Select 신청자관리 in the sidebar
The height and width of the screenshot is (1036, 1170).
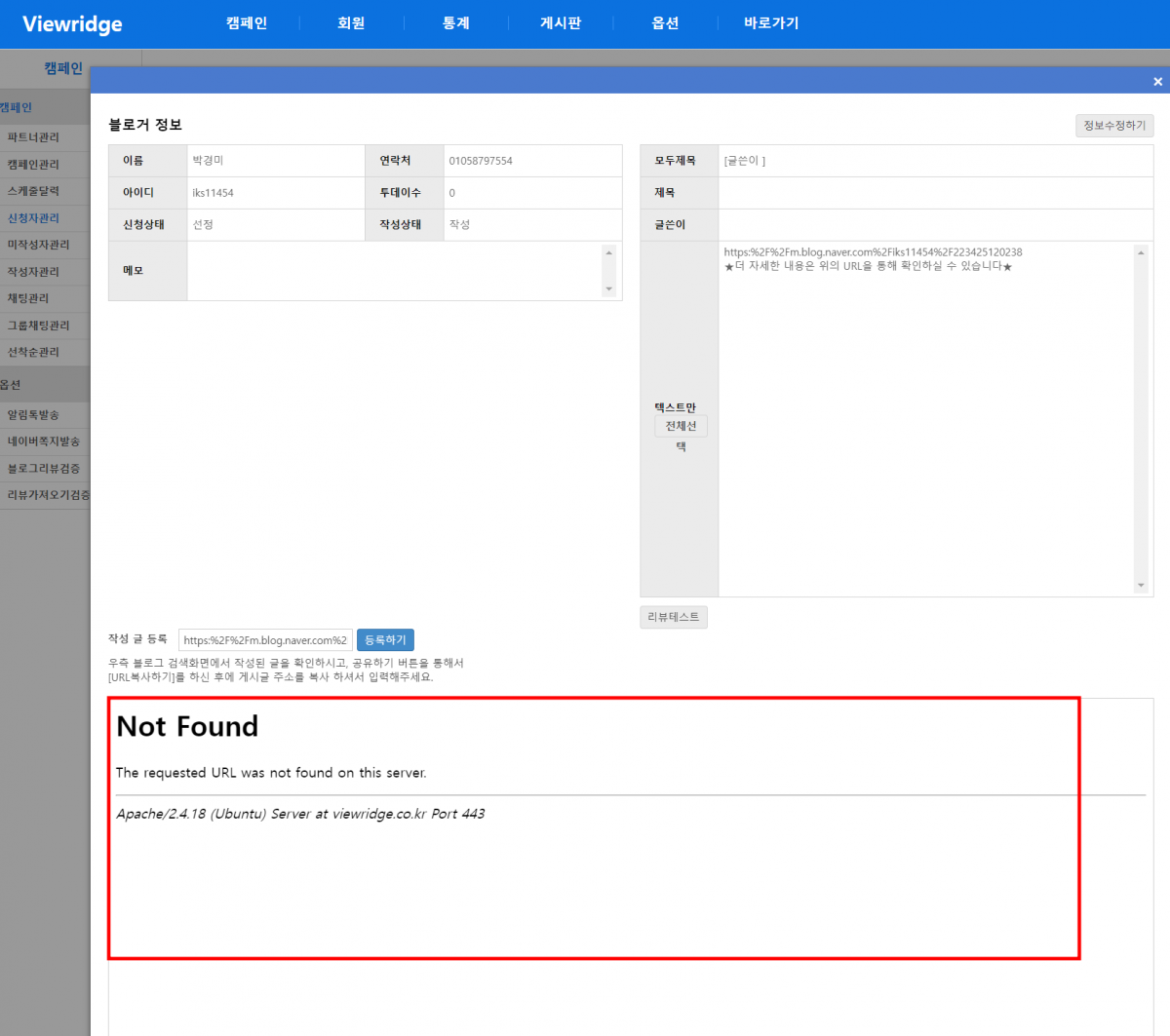tap(34, 218)
